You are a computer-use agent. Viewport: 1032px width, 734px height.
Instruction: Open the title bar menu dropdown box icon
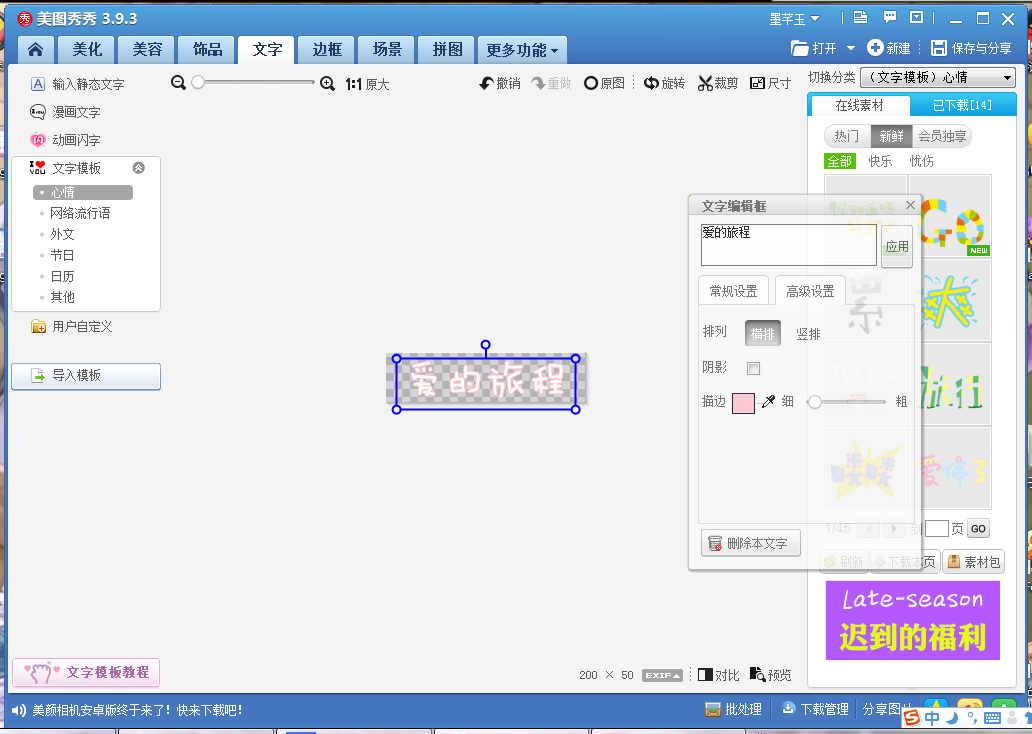pos(916,18)
